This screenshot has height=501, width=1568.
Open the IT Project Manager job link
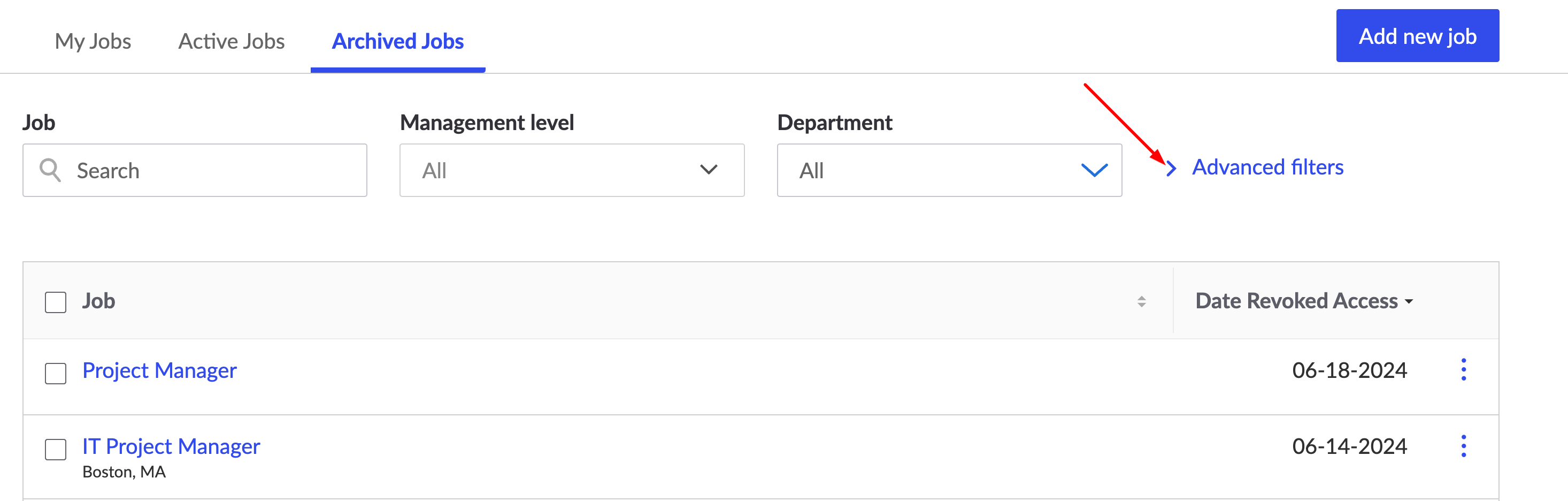coord(171,446)
